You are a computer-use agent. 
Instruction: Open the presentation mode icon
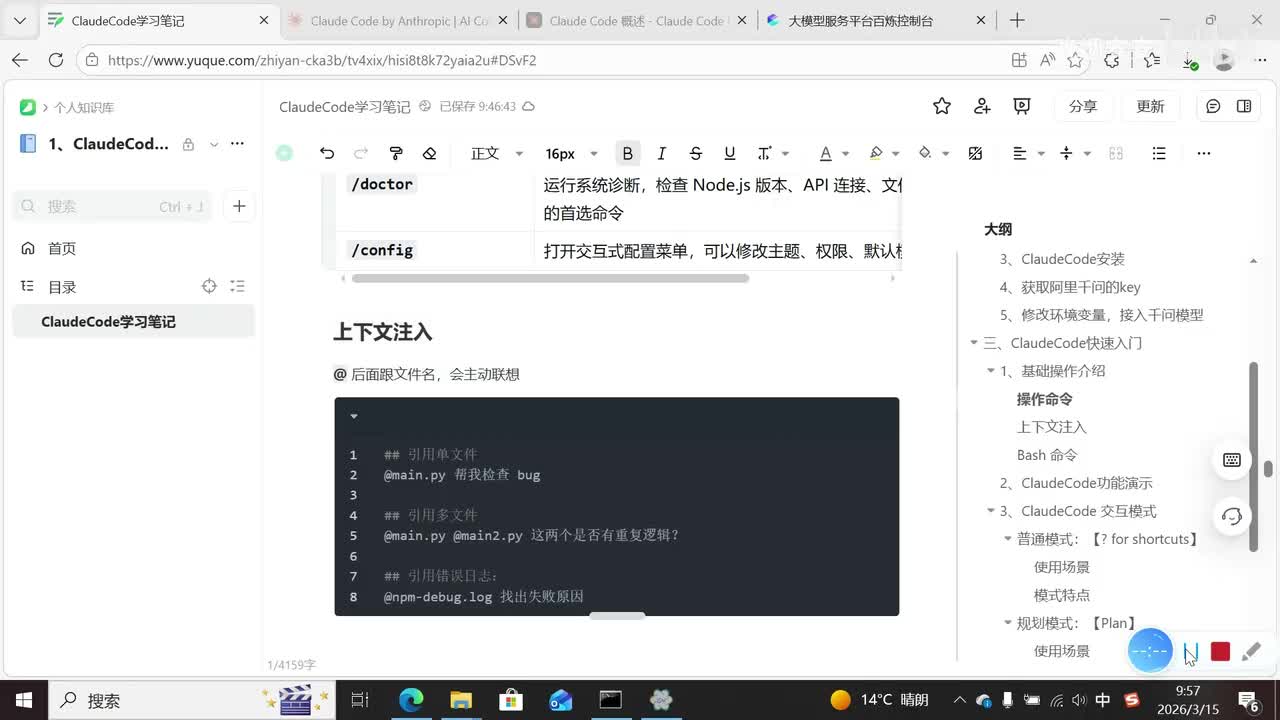pyautogui.click(x=1022, y=106)
